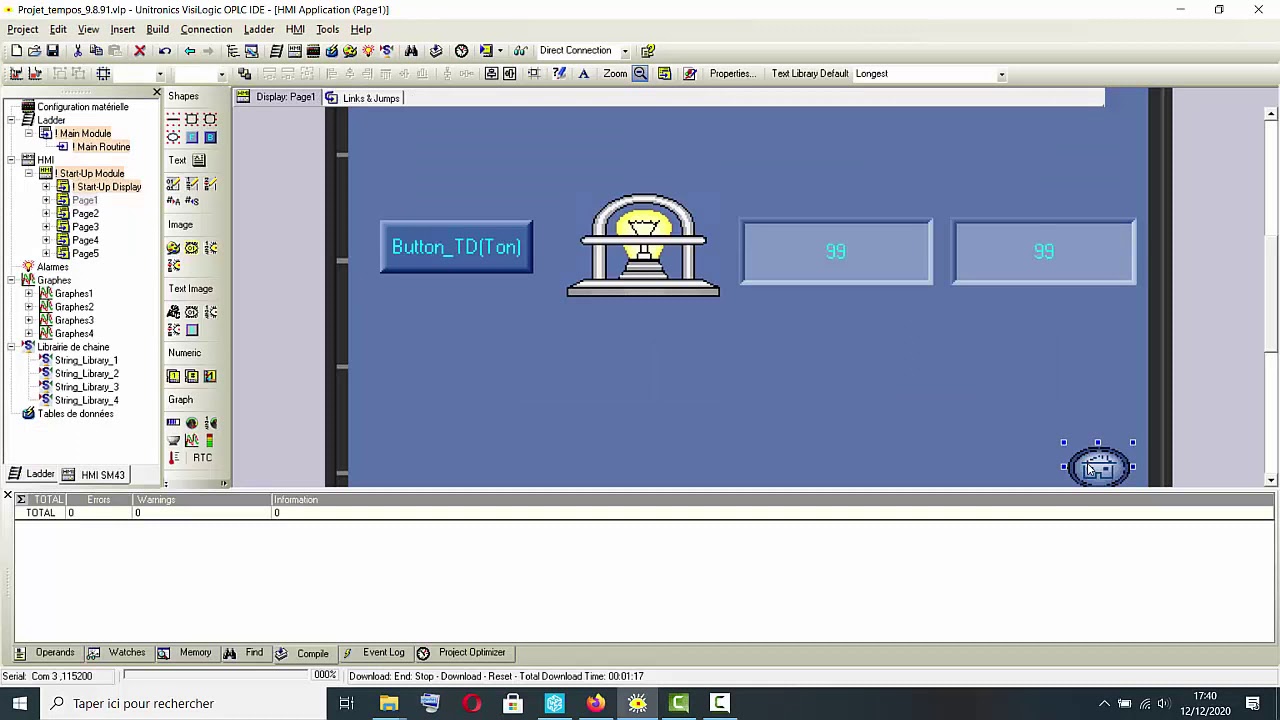Collapse the Ladder tree node
This screenshot has height=720, width=1280.
pos(11,120)
